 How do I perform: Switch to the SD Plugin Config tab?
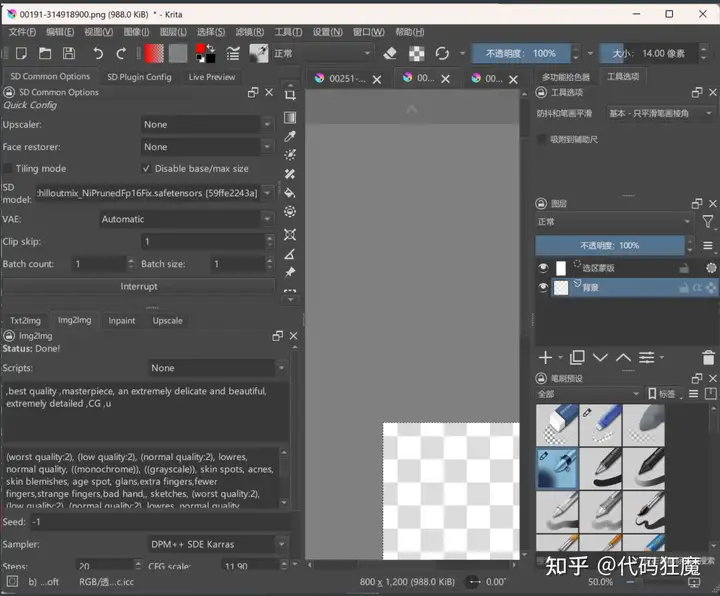pos(139,77)
